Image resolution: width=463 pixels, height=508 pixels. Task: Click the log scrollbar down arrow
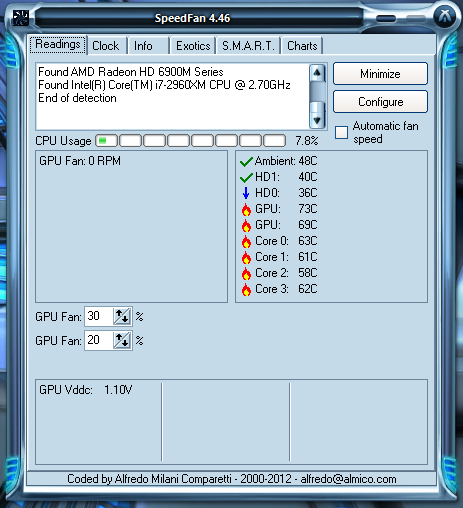coord(317,120)
